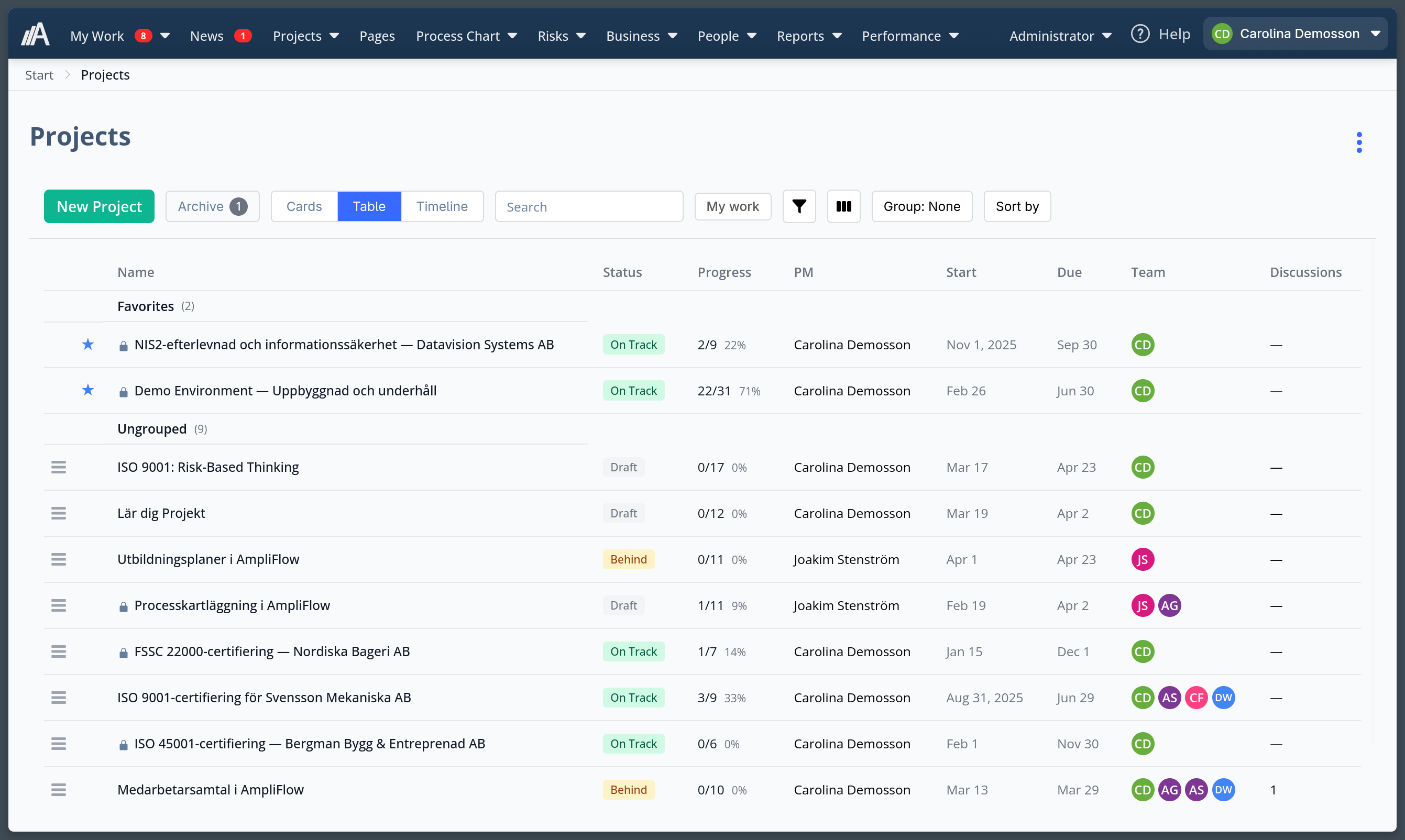Click the AmpliFlow logo in the top bar
Viewport: 1405px width, 840px height.
click(35, 34)
